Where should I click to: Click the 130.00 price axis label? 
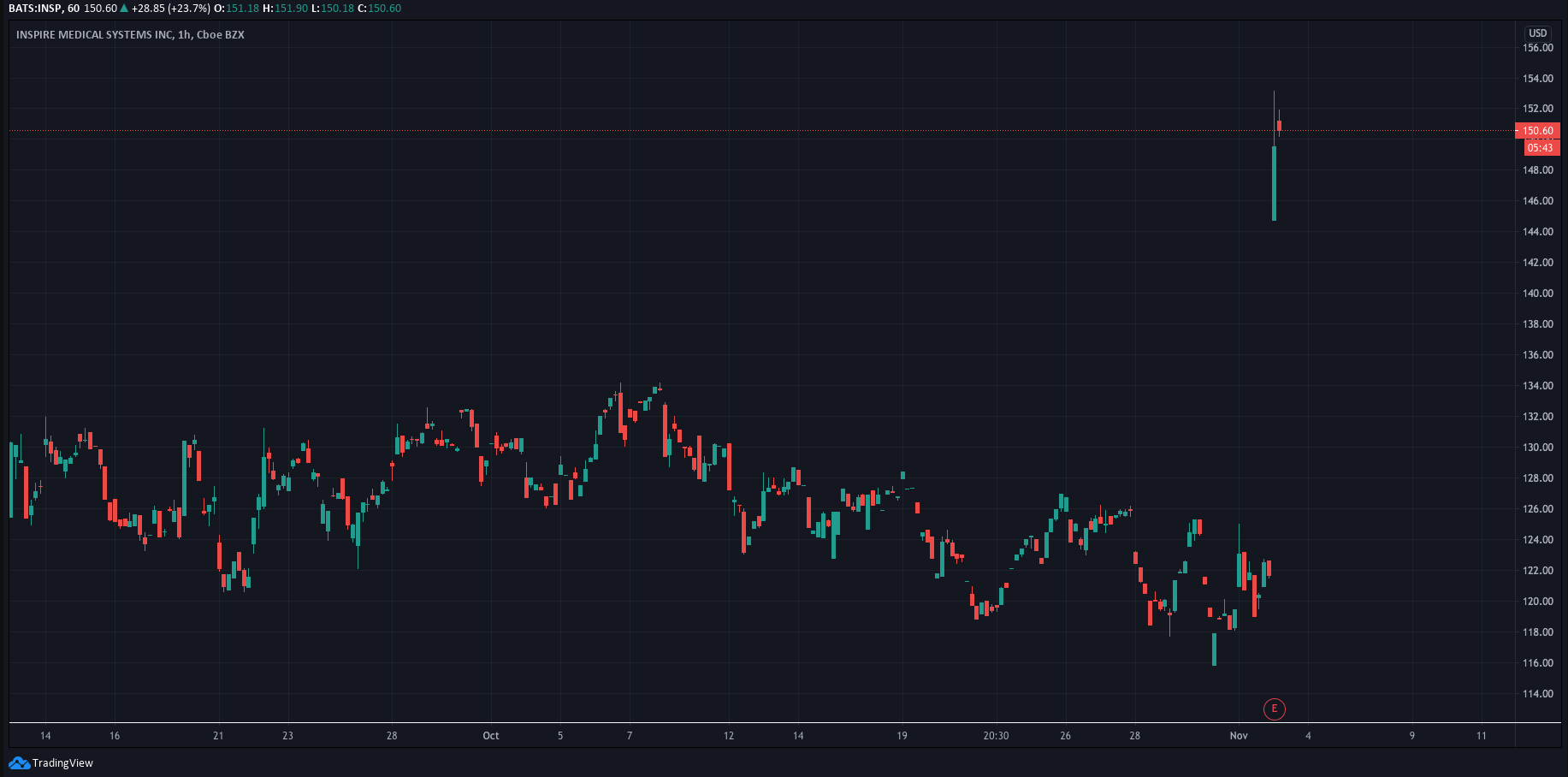click(1537, 448)
